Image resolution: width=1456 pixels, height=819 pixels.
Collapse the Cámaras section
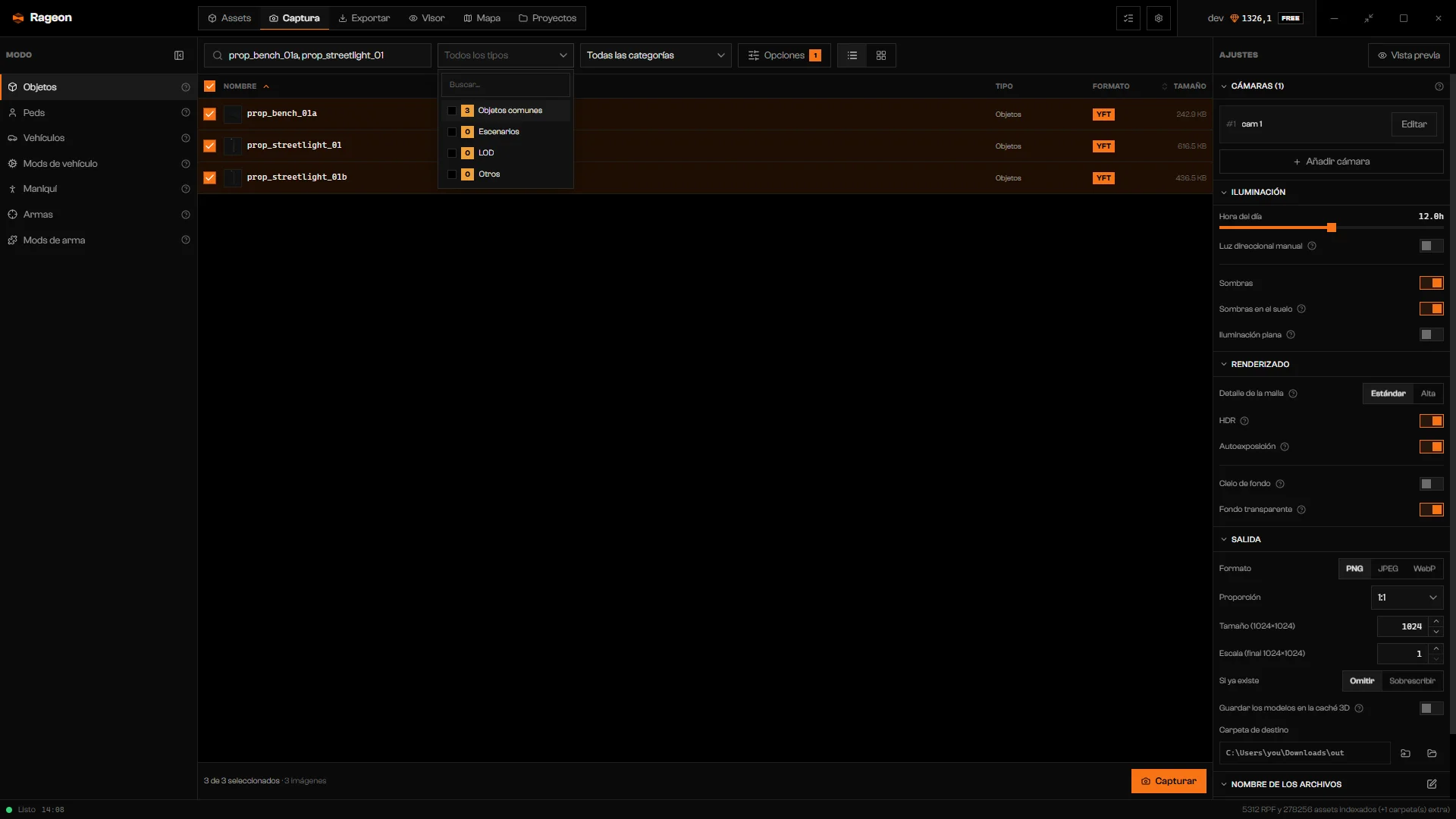[1223, 86]
